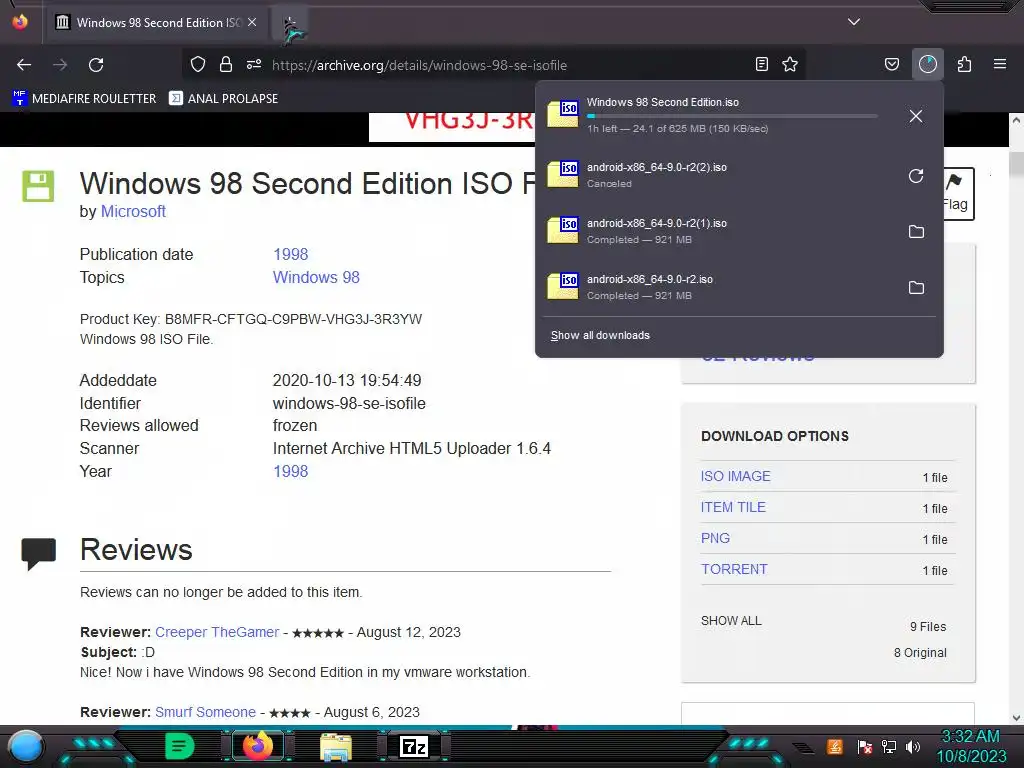Open Start orb on the taskbar
1024x768 pixels.
point(25,746)
